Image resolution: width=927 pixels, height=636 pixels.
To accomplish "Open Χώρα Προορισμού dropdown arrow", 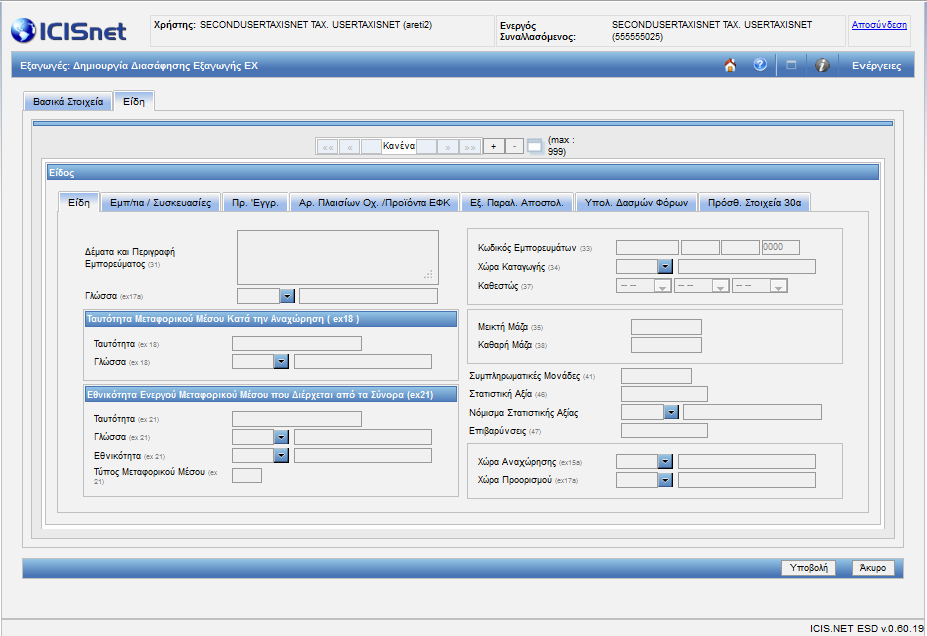I will pyautogui.click(x=665, y=480).
